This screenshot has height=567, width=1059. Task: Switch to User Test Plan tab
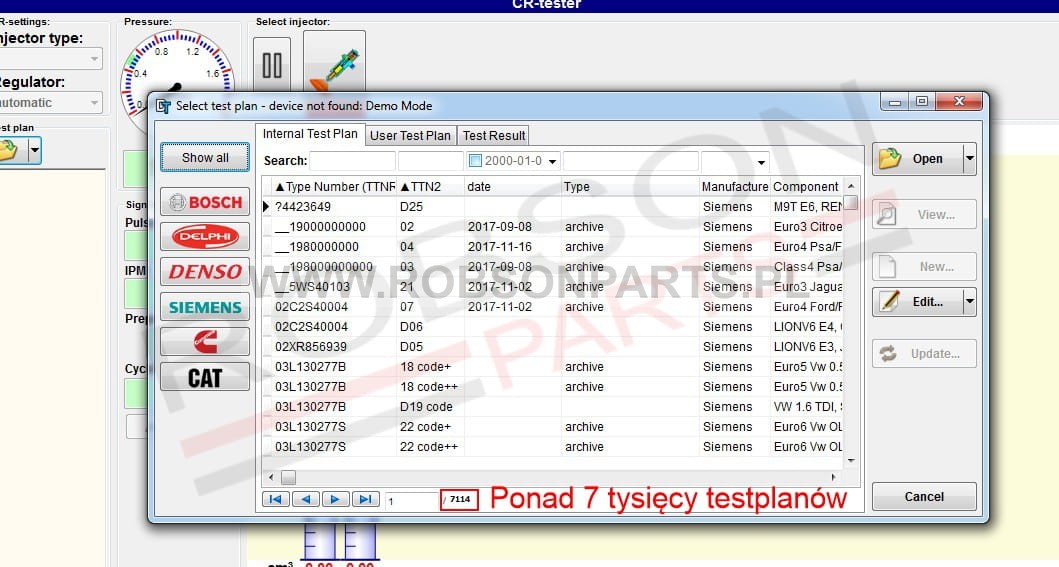pyautogui.click(x=410, y=135)
